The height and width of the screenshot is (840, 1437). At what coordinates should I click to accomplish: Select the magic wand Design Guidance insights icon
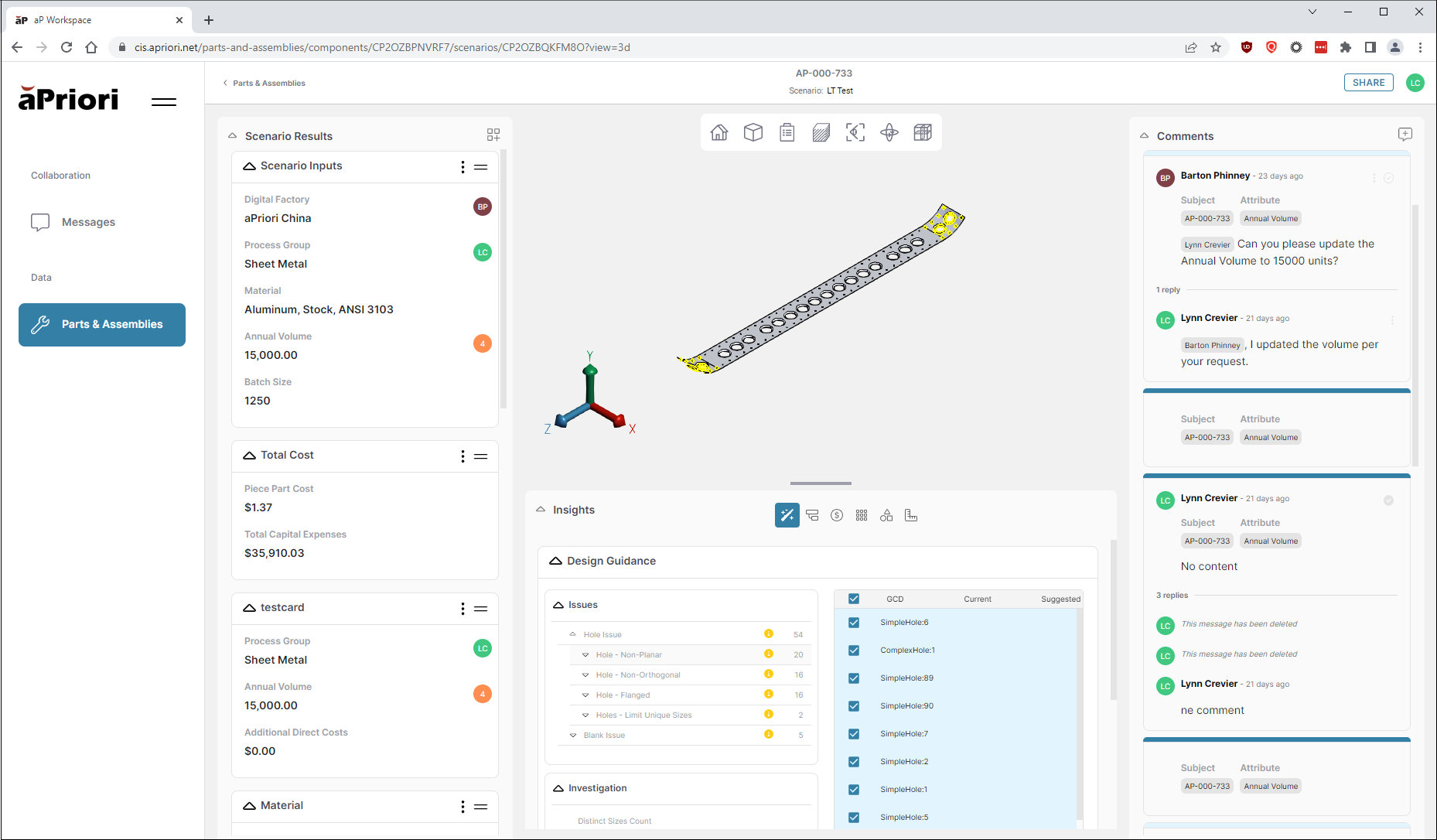[x=787, y=515]
